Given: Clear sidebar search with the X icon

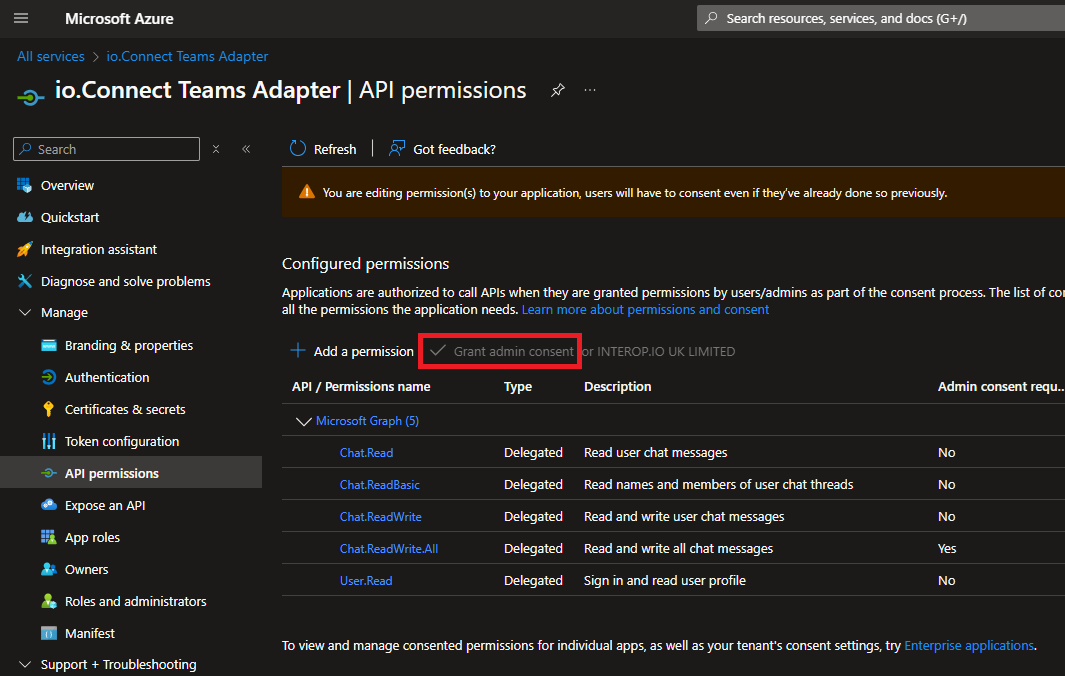Looking at the screenshot, I should (x=216, y=149).
